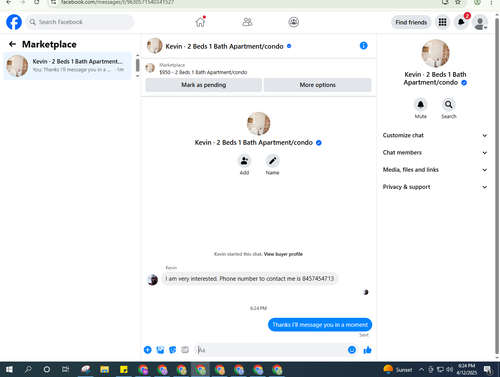Open the Notifications bell icon

(x=461, y=22)
